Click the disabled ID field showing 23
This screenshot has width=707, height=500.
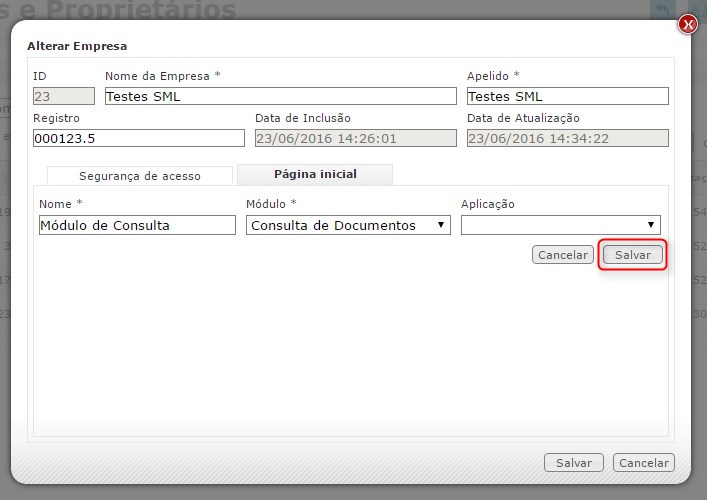[x=64, y=96]
